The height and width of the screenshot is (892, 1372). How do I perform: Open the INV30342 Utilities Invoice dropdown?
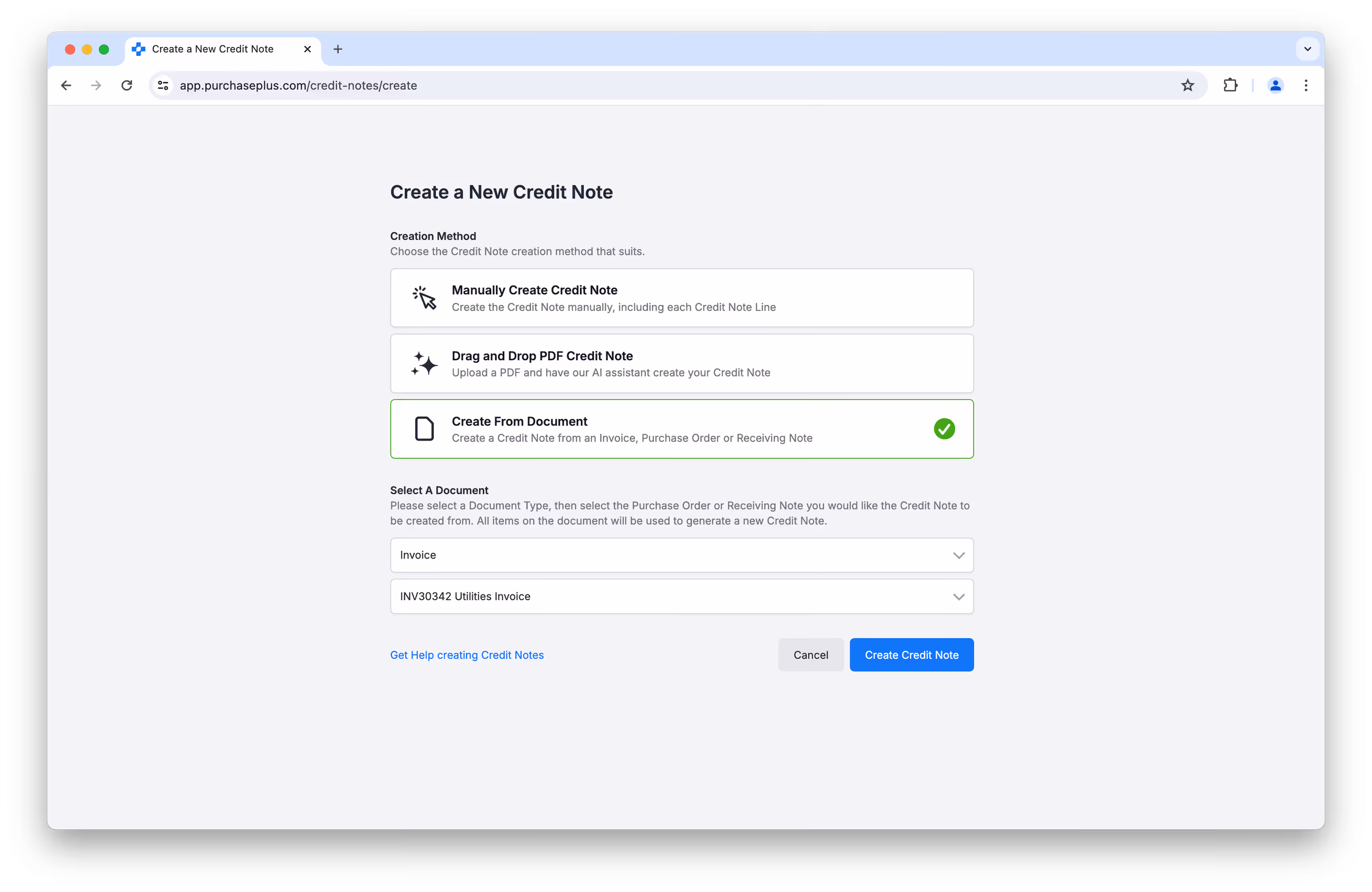(x=681, y=597)
